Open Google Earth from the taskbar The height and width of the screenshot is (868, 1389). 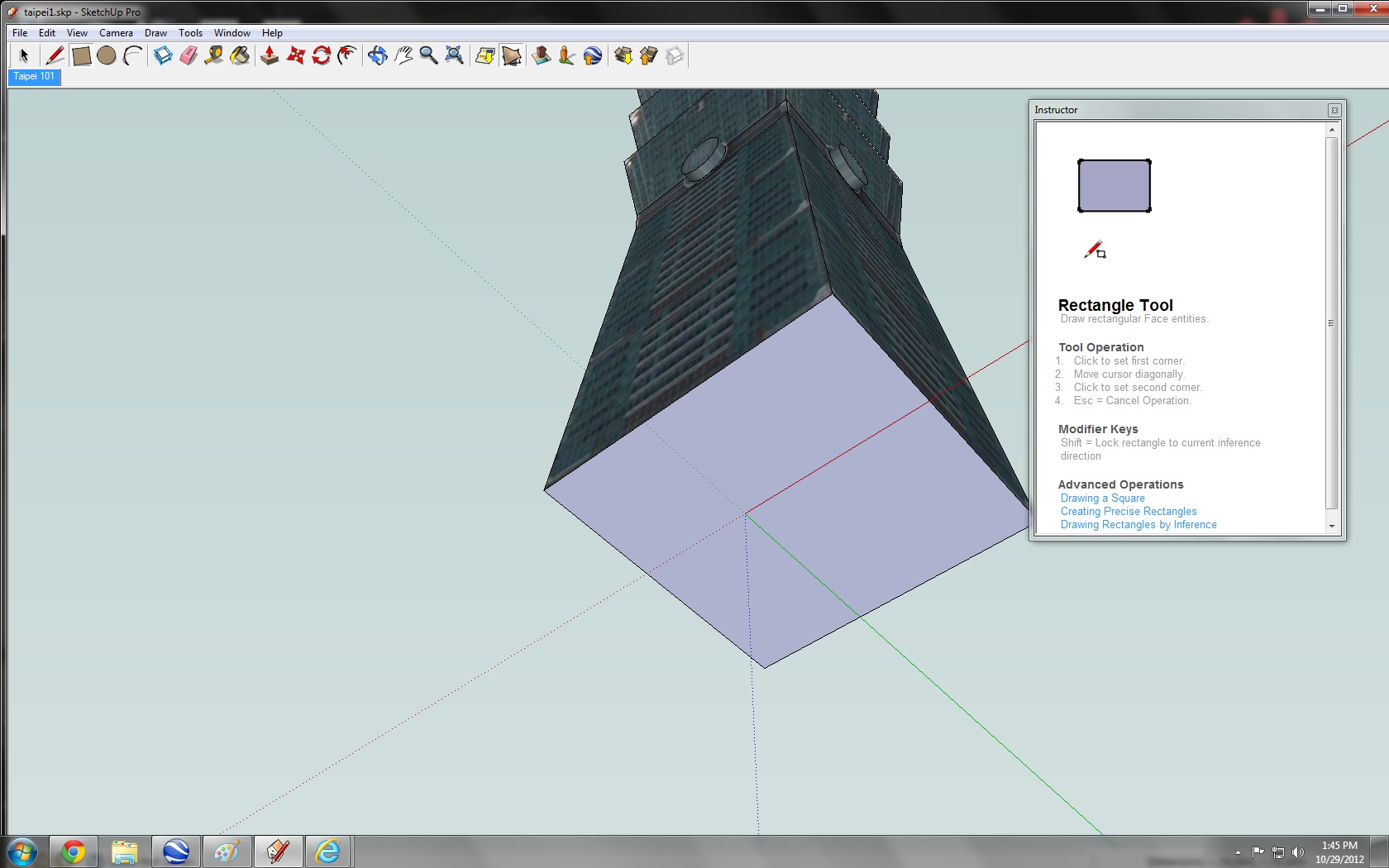point(176,851)
